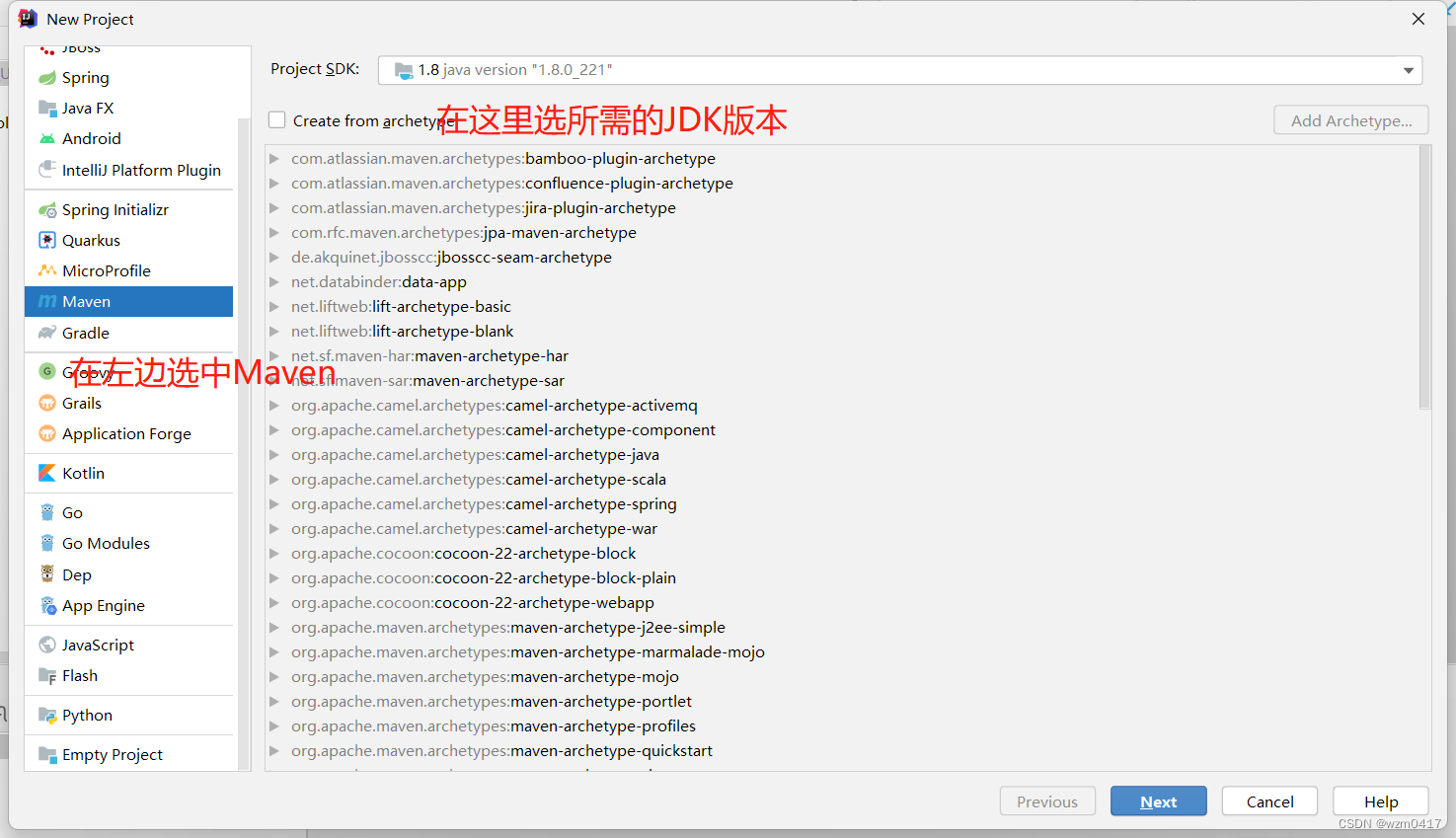Select Kotlin project type
Screen dimensions: 1456x838
point(128,473)
